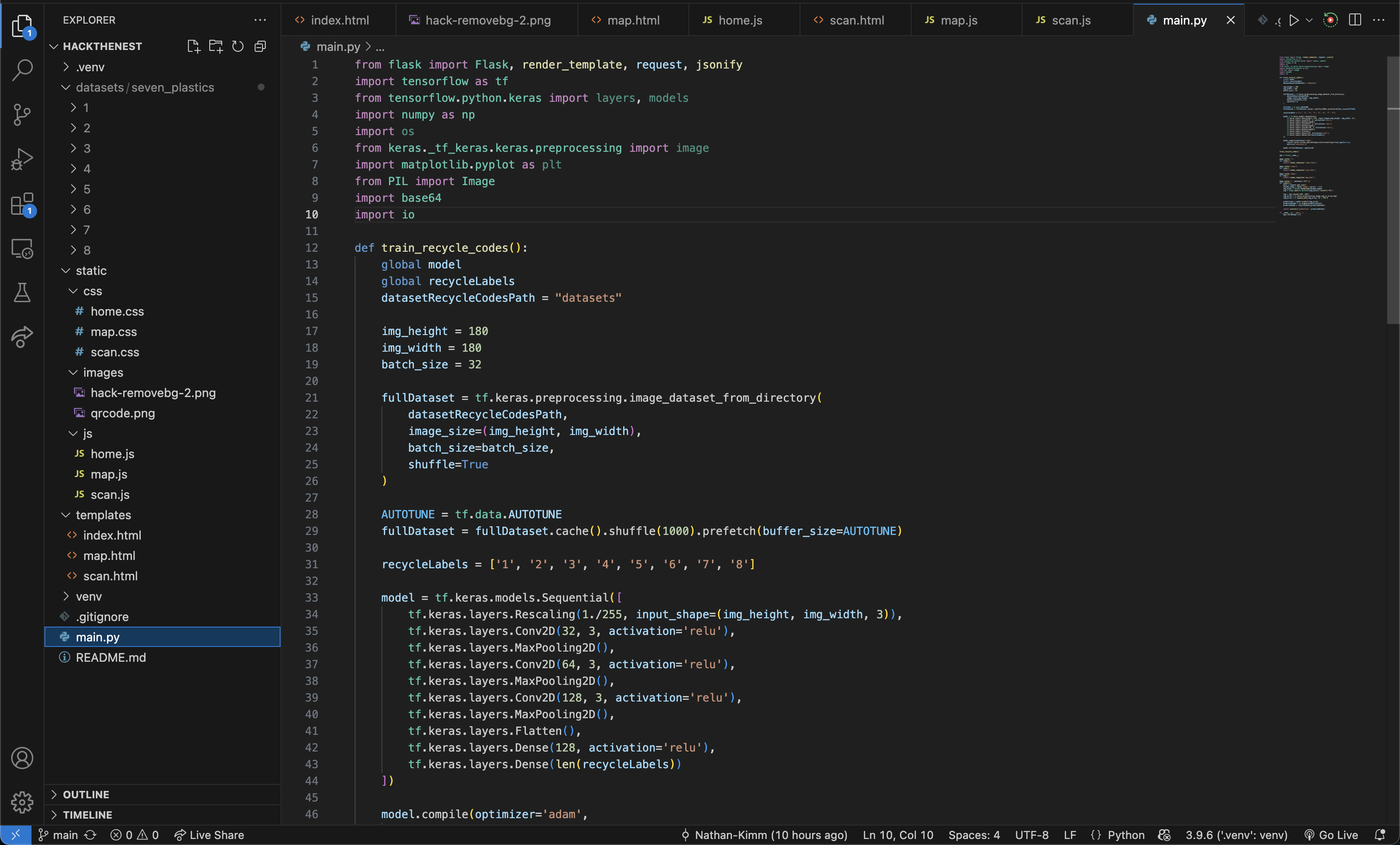Open the Extensions view
This screenshot has width=1400, height=845.
22,205
